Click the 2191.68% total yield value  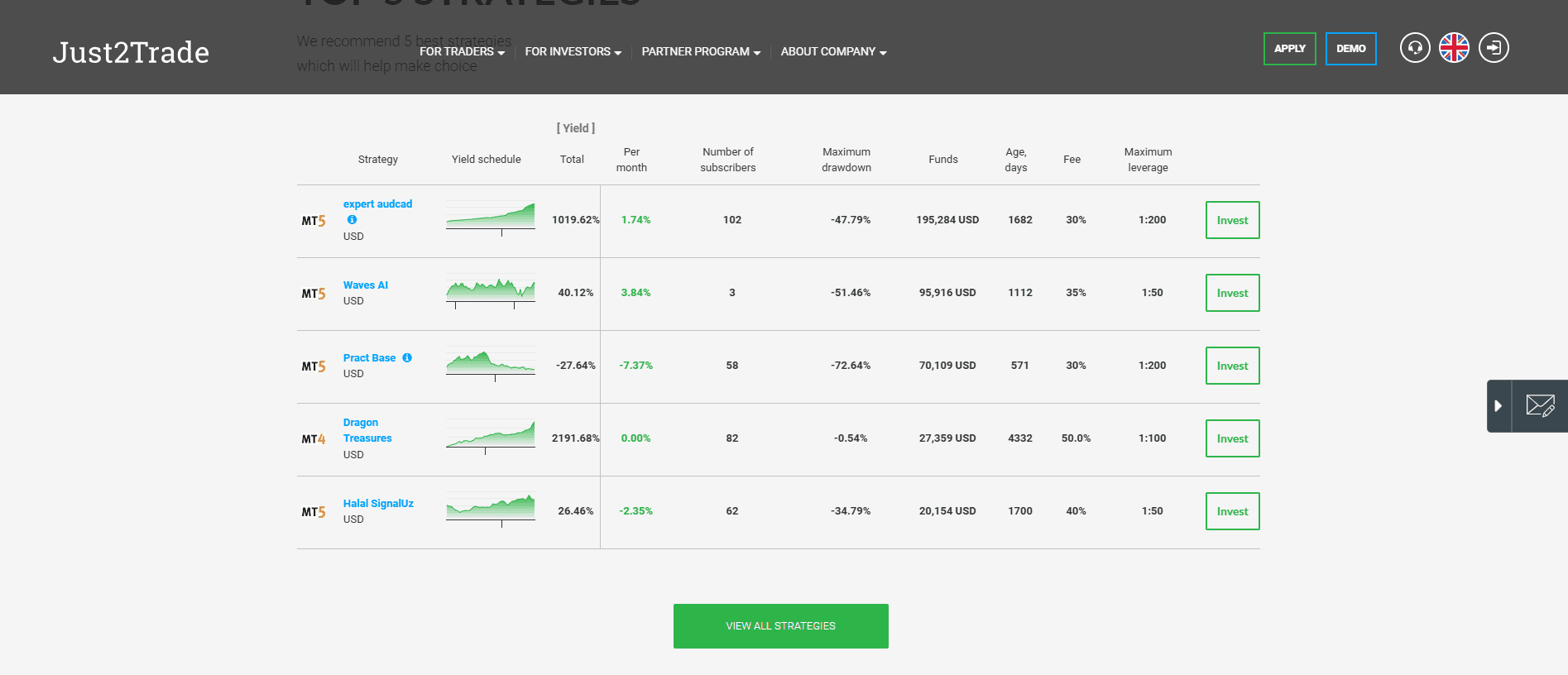[576, 438]
